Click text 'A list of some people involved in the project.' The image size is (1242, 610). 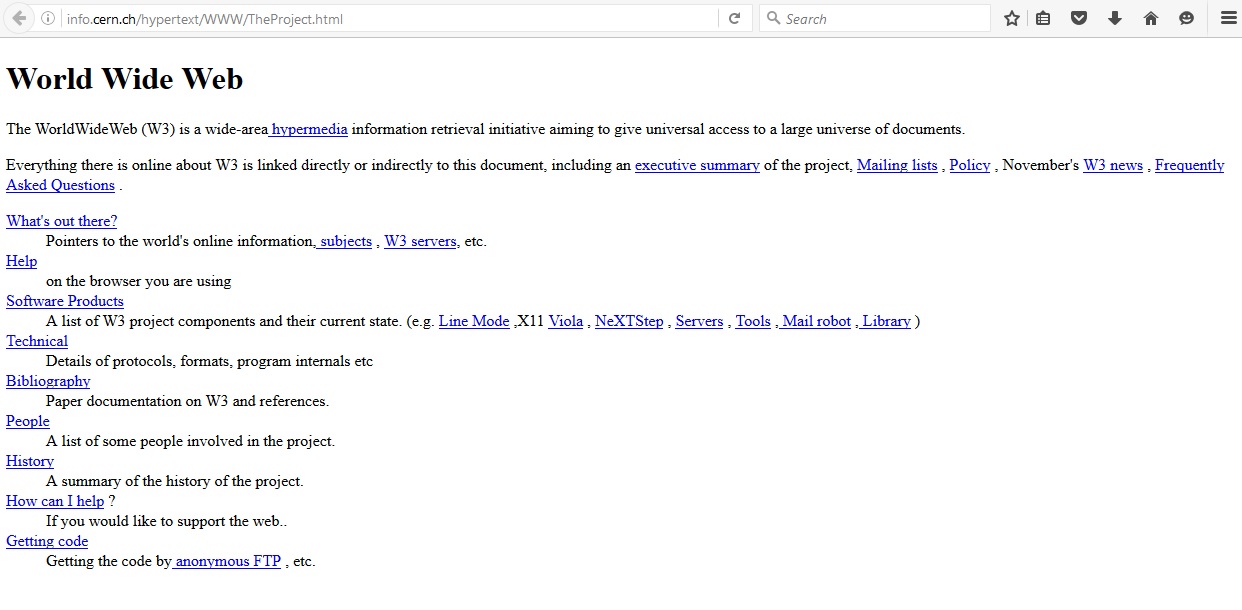click(190, 441)
